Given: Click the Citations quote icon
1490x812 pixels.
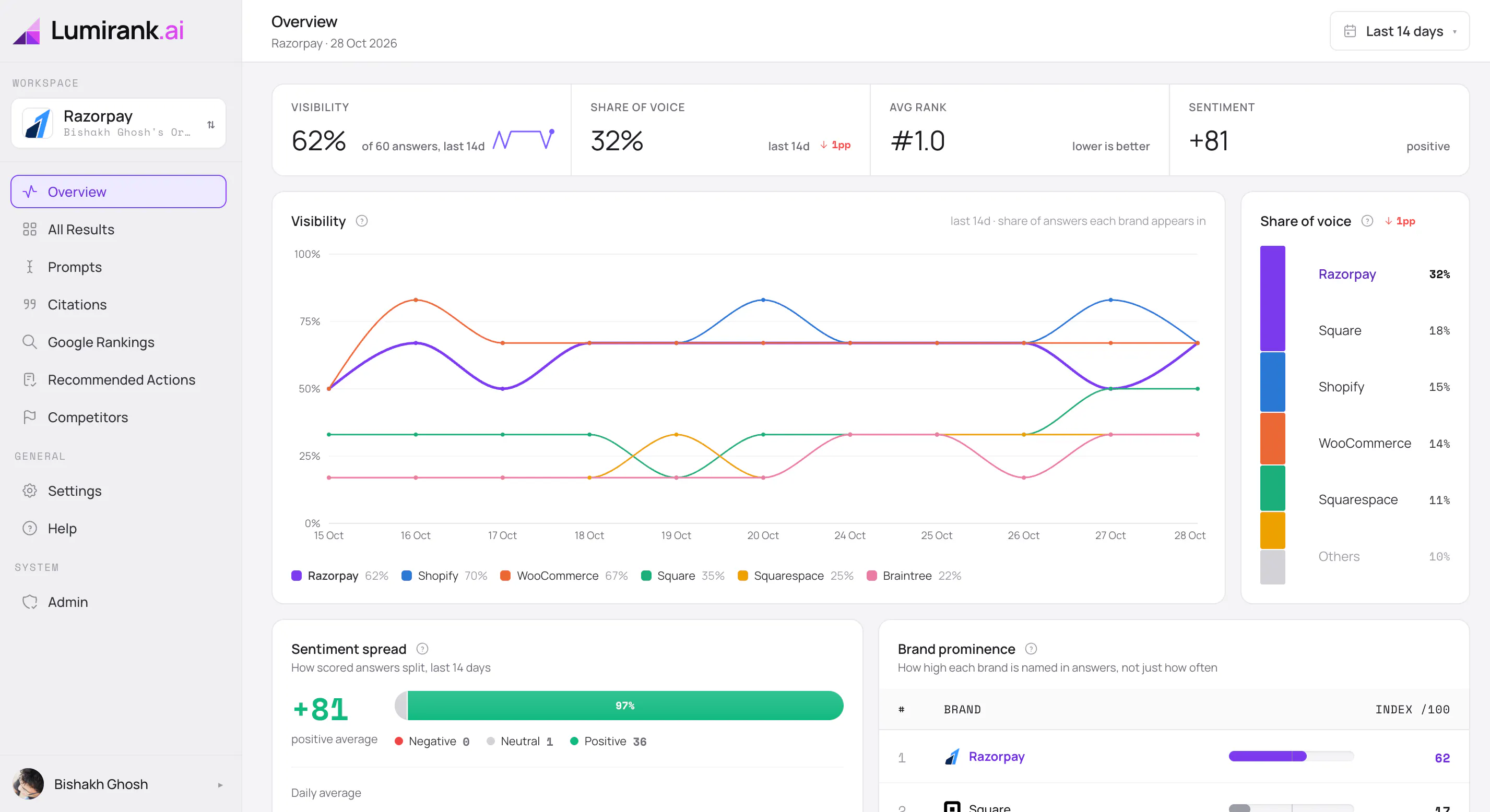Looking at the screenshot, I should coord(30,304).
